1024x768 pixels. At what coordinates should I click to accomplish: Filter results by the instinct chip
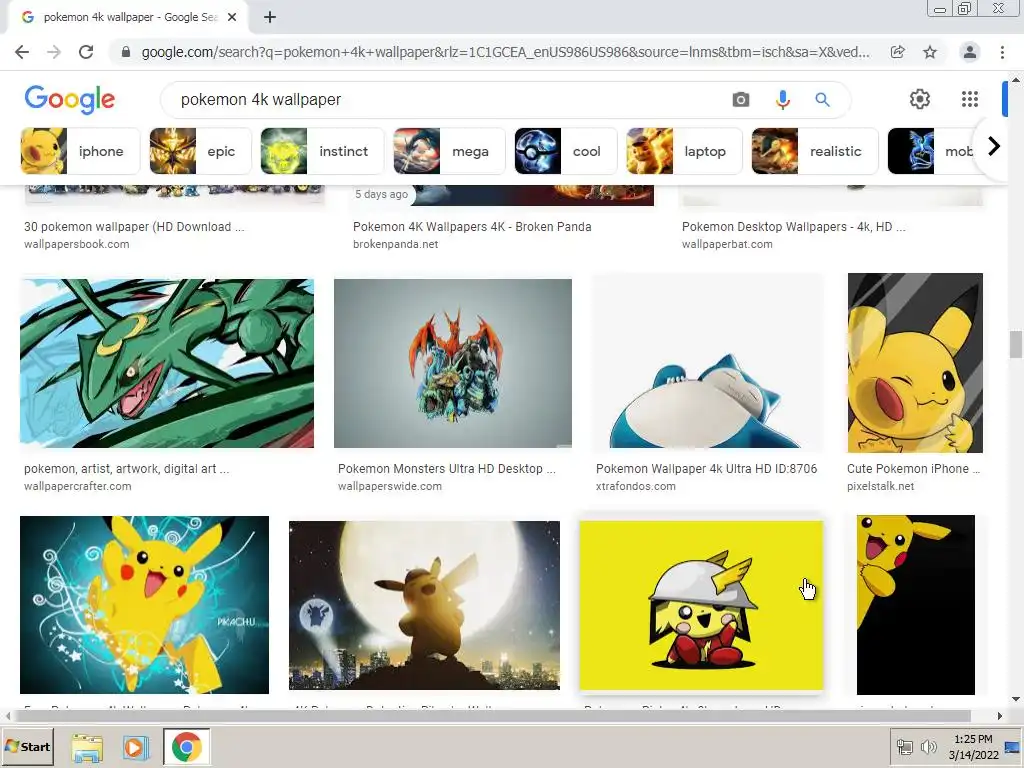coord(322,151)
